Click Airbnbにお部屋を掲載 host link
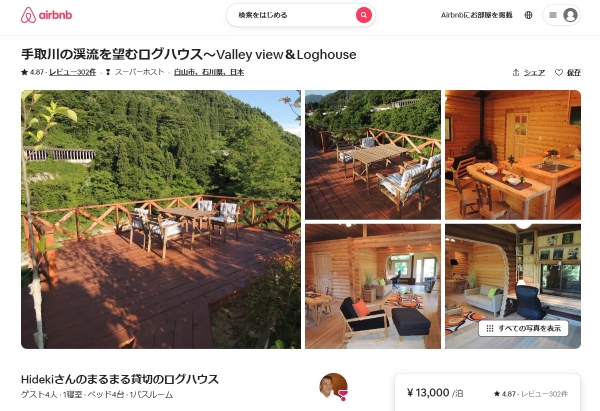Viewport: 600px width, 411px height. (x=476, y=15)
